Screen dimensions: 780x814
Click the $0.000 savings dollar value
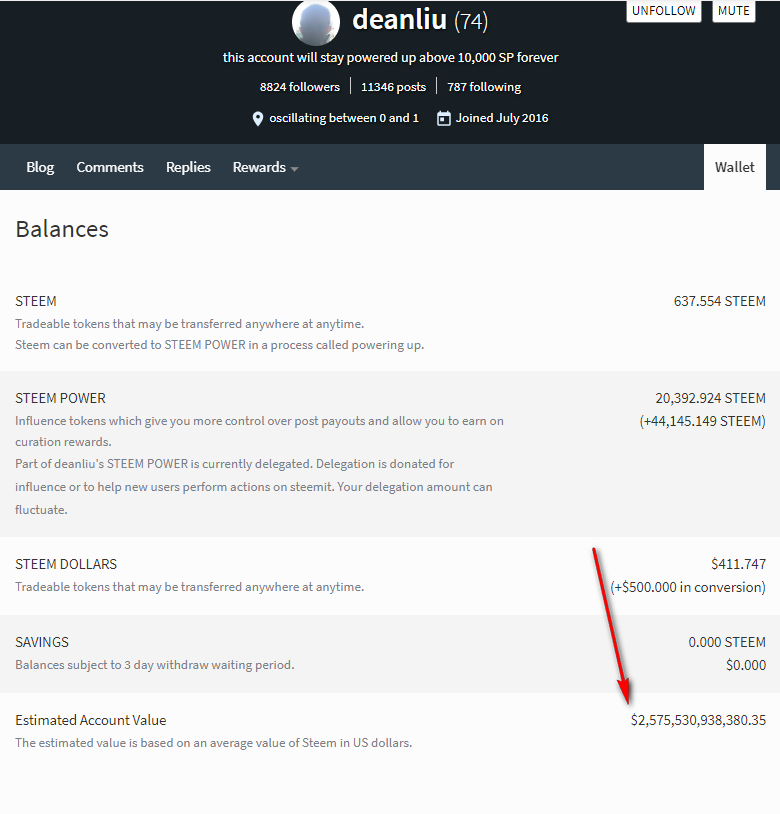tap(746, 665)
